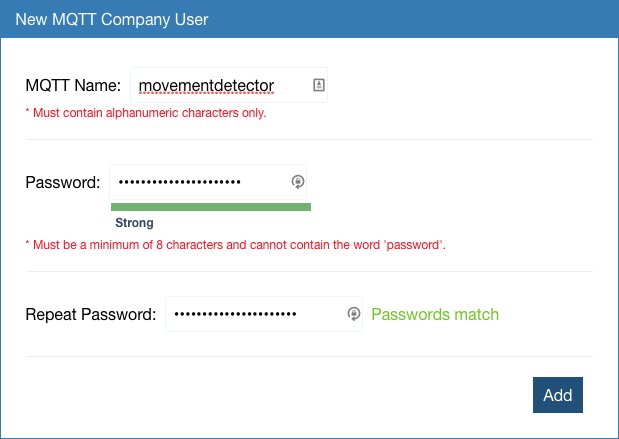Click the 'Passwords match' message
Viewport: 619px width, 439px height.
tap(435, 314)
